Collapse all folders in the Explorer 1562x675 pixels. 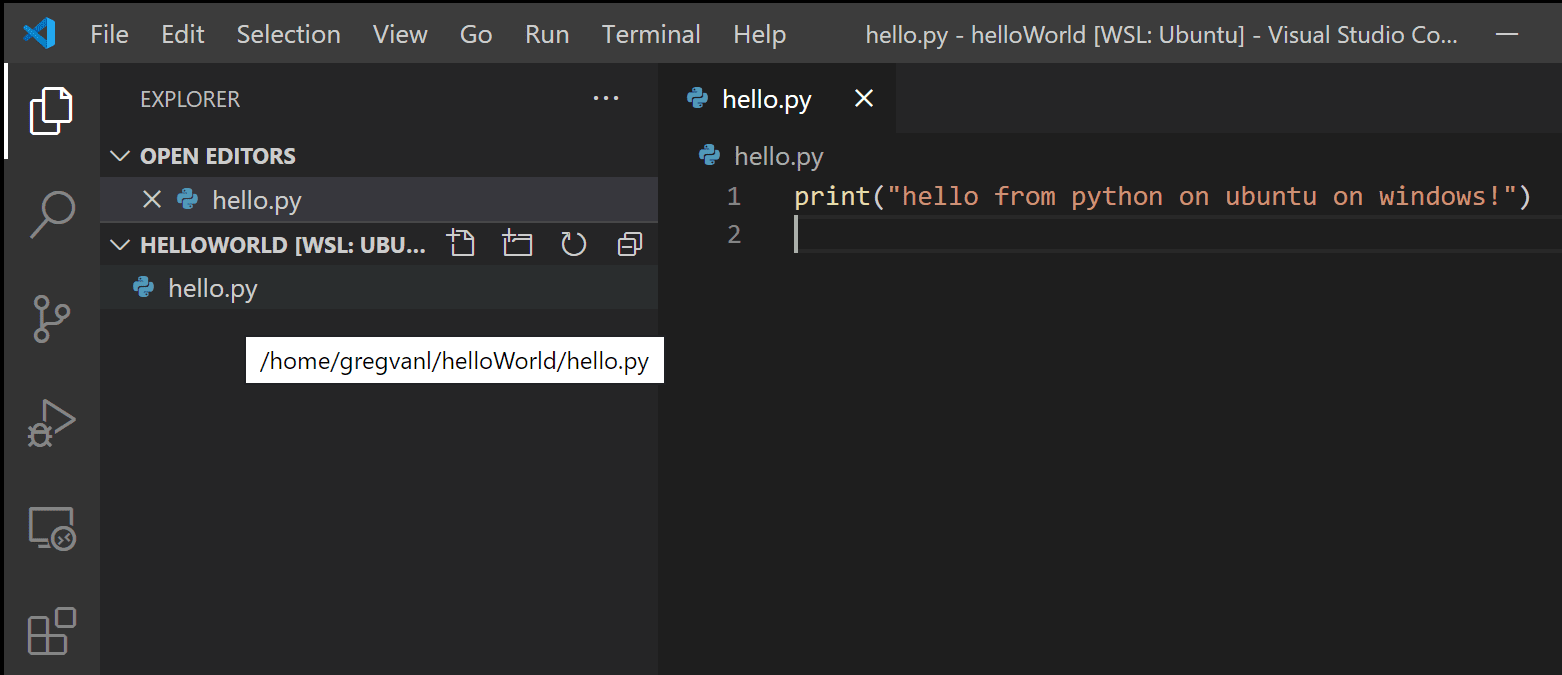[x=629, y=243]
